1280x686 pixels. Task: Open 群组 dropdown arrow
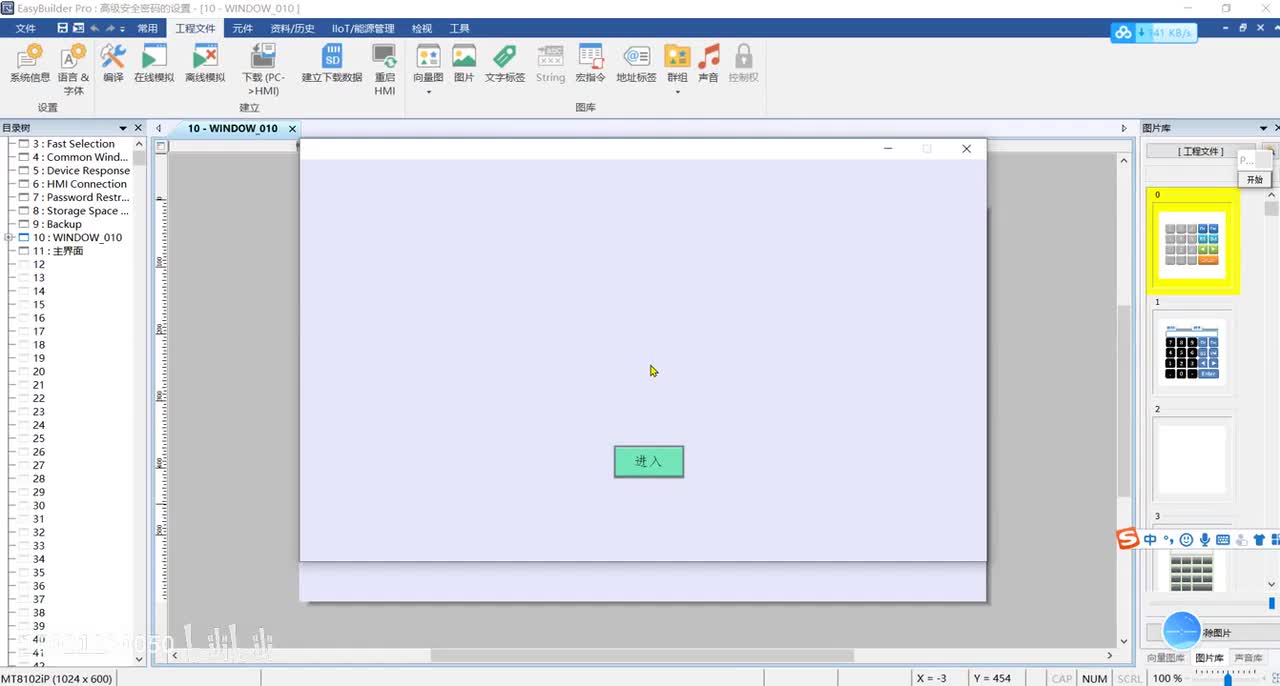tap(677, 92)
